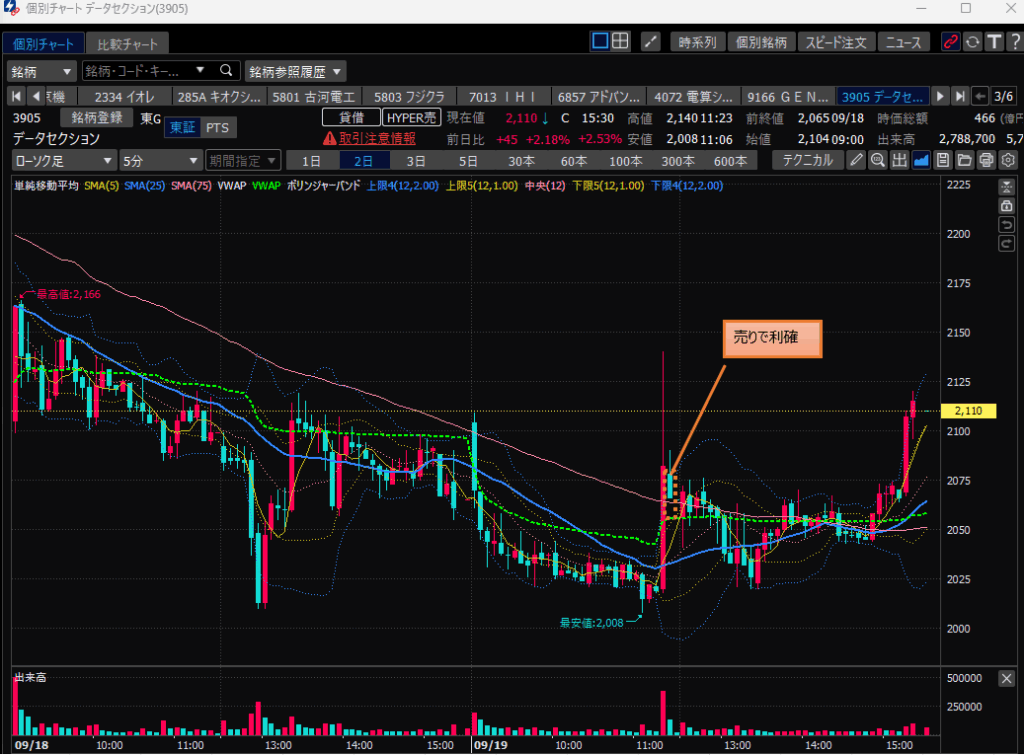Open the 銘柄参照履歴 dropdown
Viewport: 1024px width, 755px height.
pyautogui.click(x=296, y=71)
